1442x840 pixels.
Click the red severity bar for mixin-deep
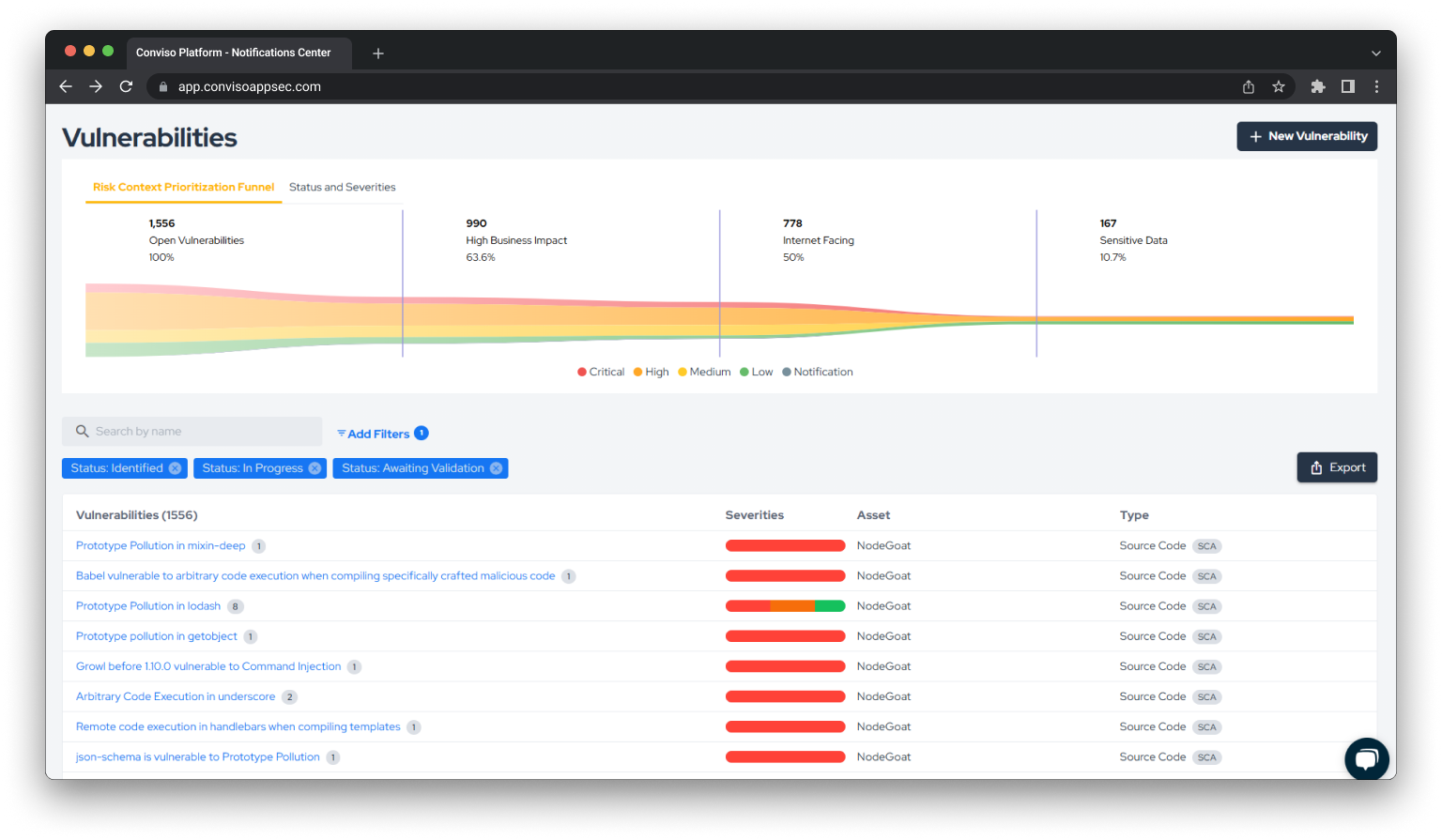pyautogui.click(x=785, y=546)
